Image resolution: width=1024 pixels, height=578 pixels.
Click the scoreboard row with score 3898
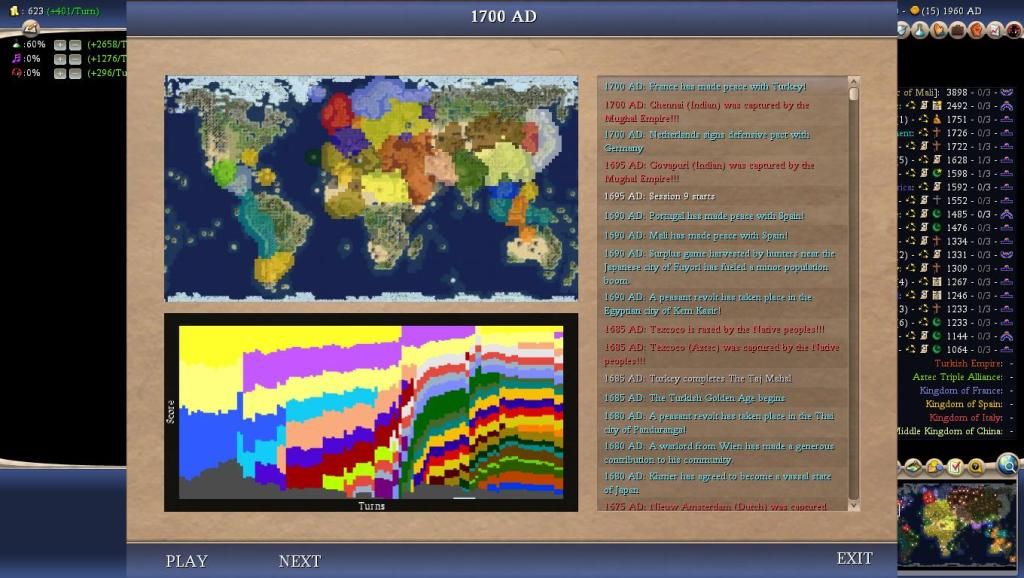pyautogui.click(x=957, y=93)
